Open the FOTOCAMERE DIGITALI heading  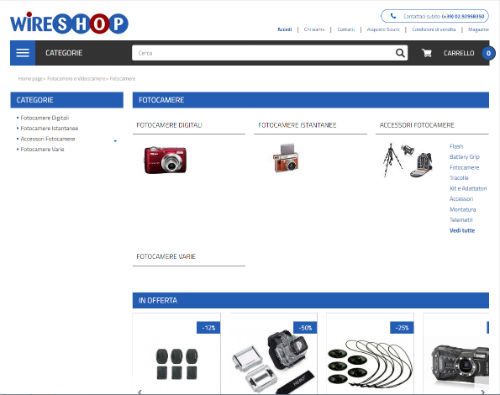pos(169,125)
